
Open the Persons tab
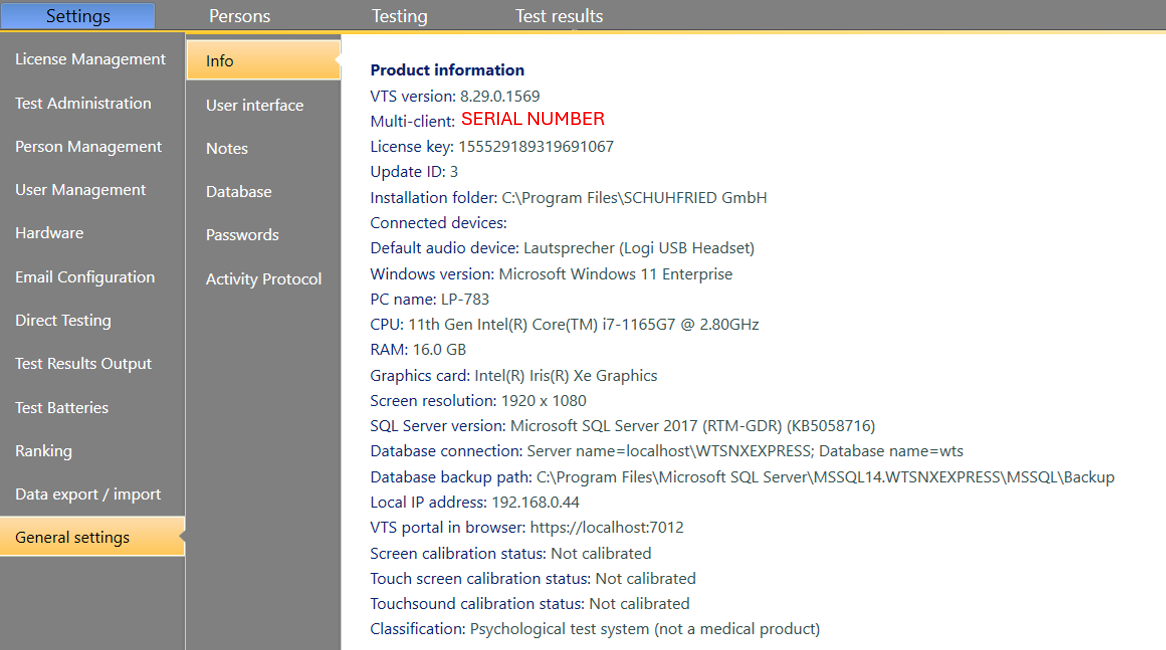tap(239, 16)
